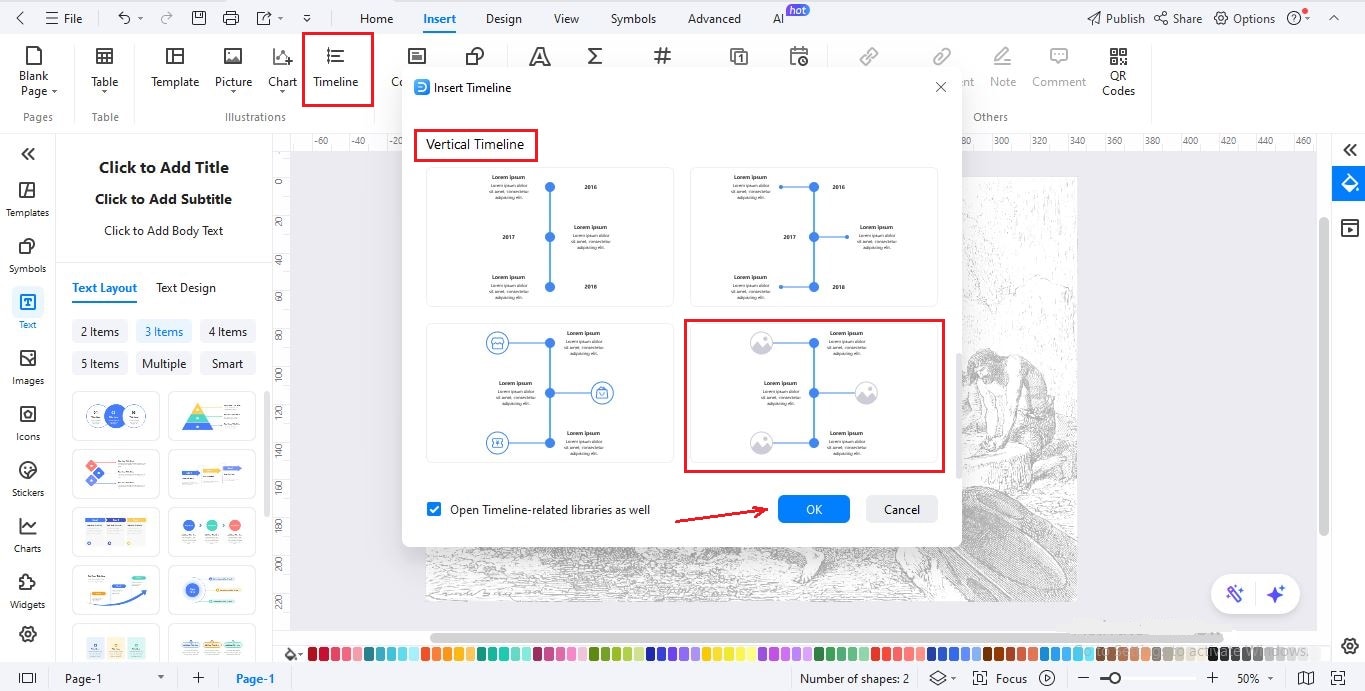Insert QR Codes

tap(1118, 71)
